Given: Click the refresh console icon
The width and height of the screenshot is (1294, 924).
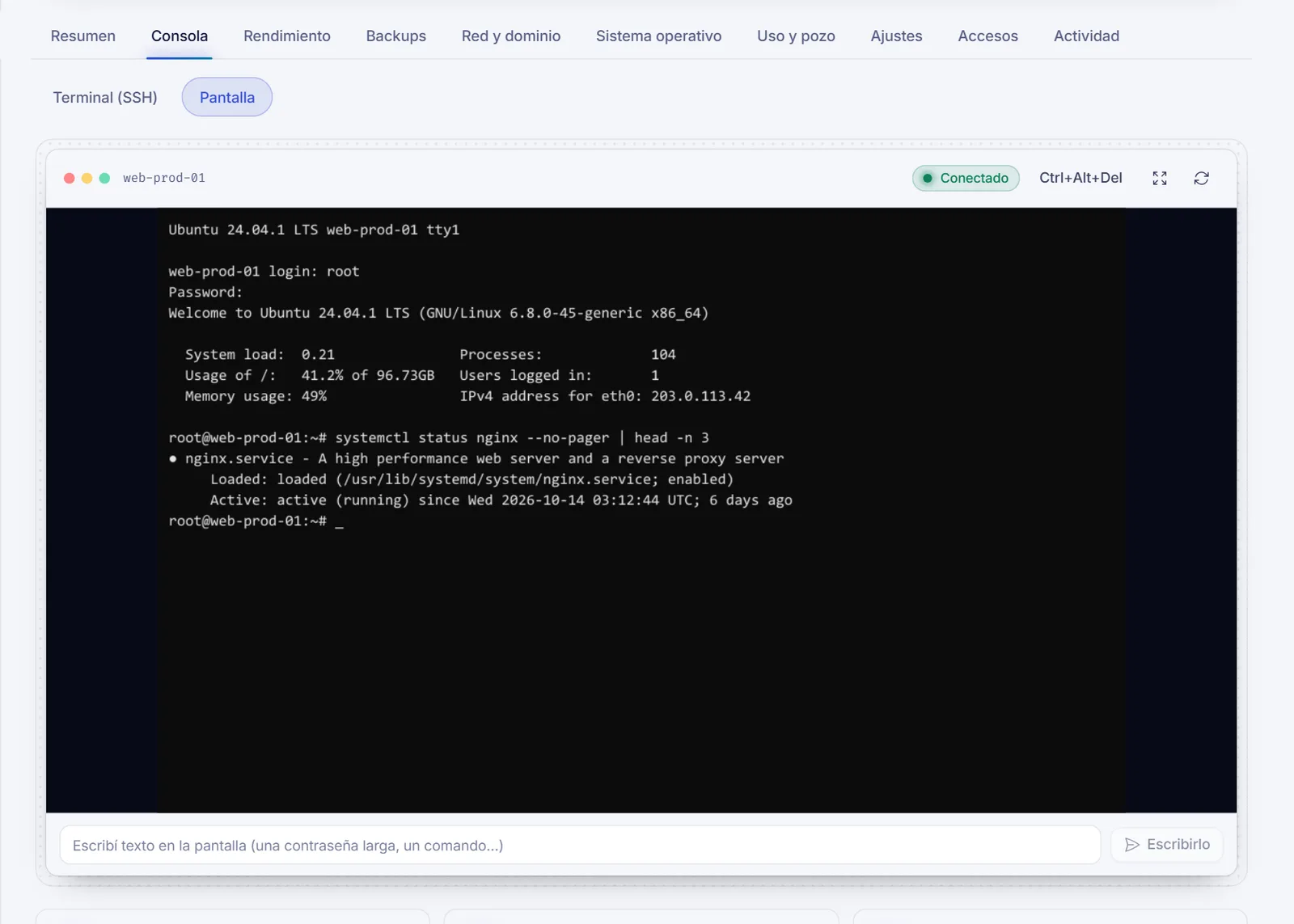Looking at the screenshot, I should pos(1201,178).
